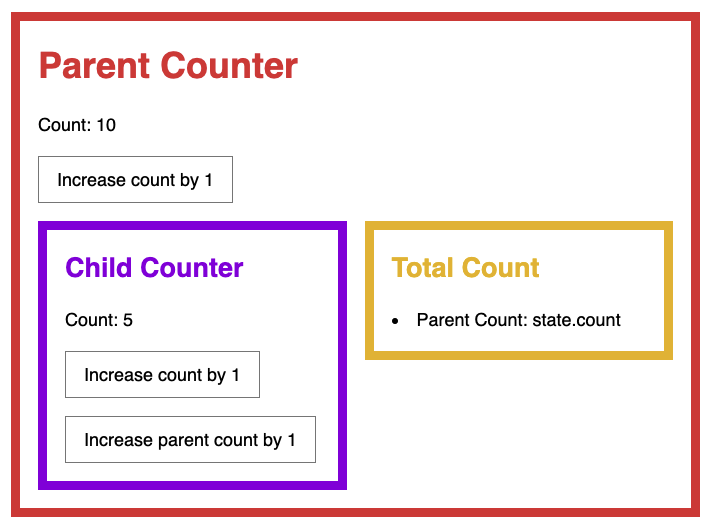Click the word "Child" in the purple heading
This screenshot has width=712, height=527.
98,268
